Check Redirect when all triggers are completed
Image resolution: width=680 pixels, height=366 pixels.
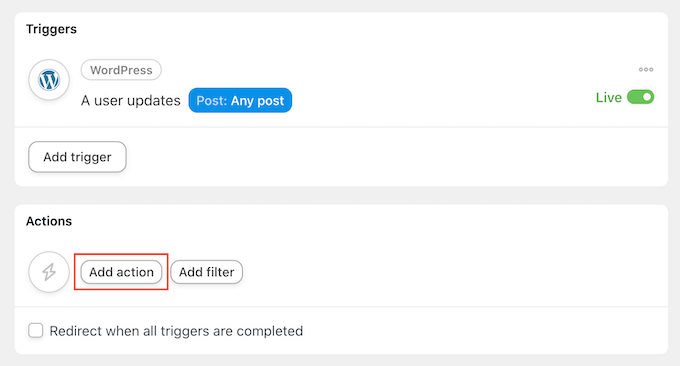click(x=36, y=330)
